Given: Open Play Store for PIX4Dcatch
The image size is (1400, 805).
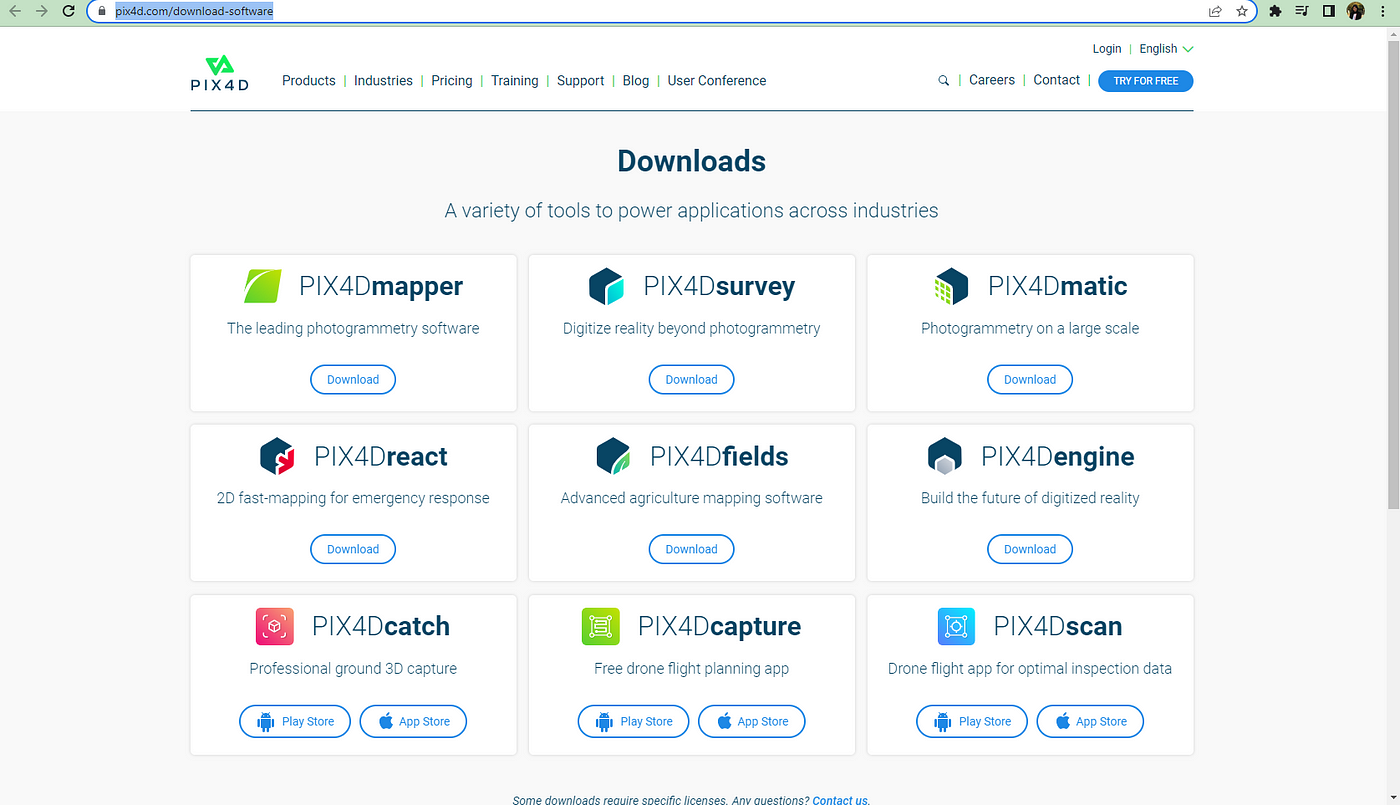Looking at the screenshot, I should click(295, 721).
